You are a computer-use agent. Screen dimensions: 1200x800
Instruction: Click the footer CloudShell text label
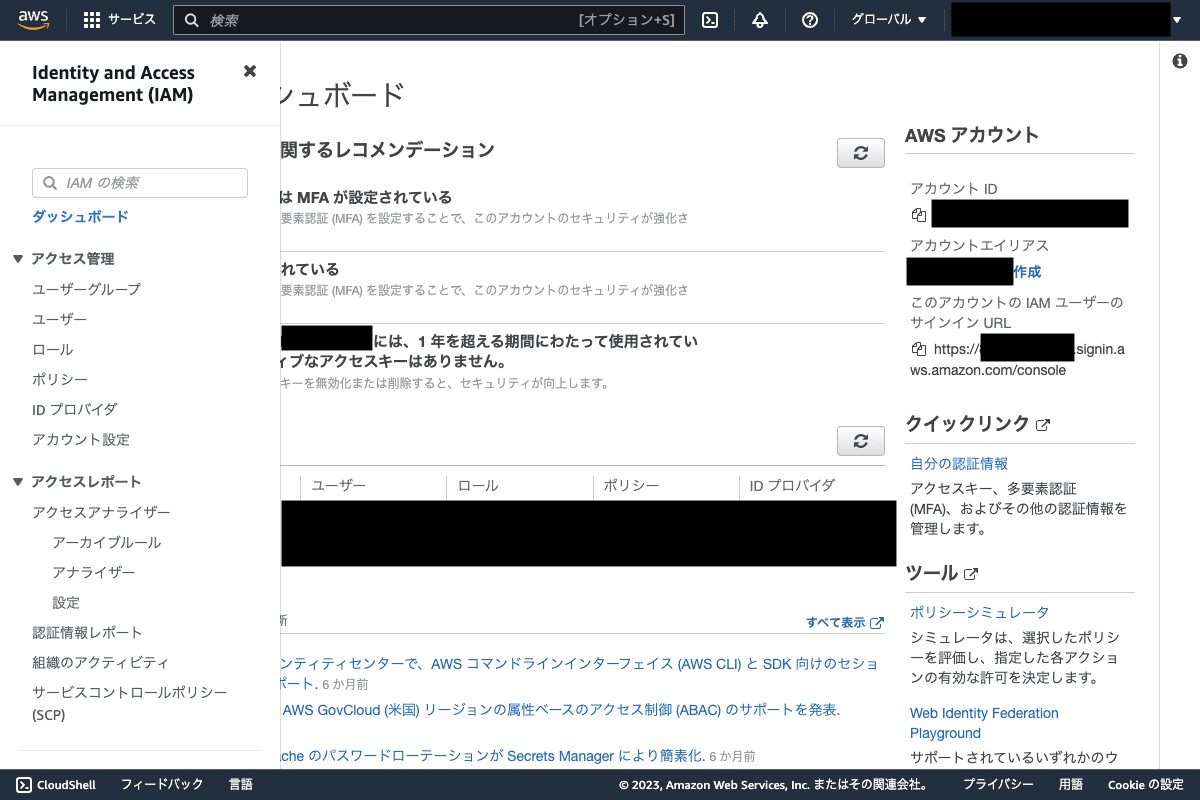[66, 785]
